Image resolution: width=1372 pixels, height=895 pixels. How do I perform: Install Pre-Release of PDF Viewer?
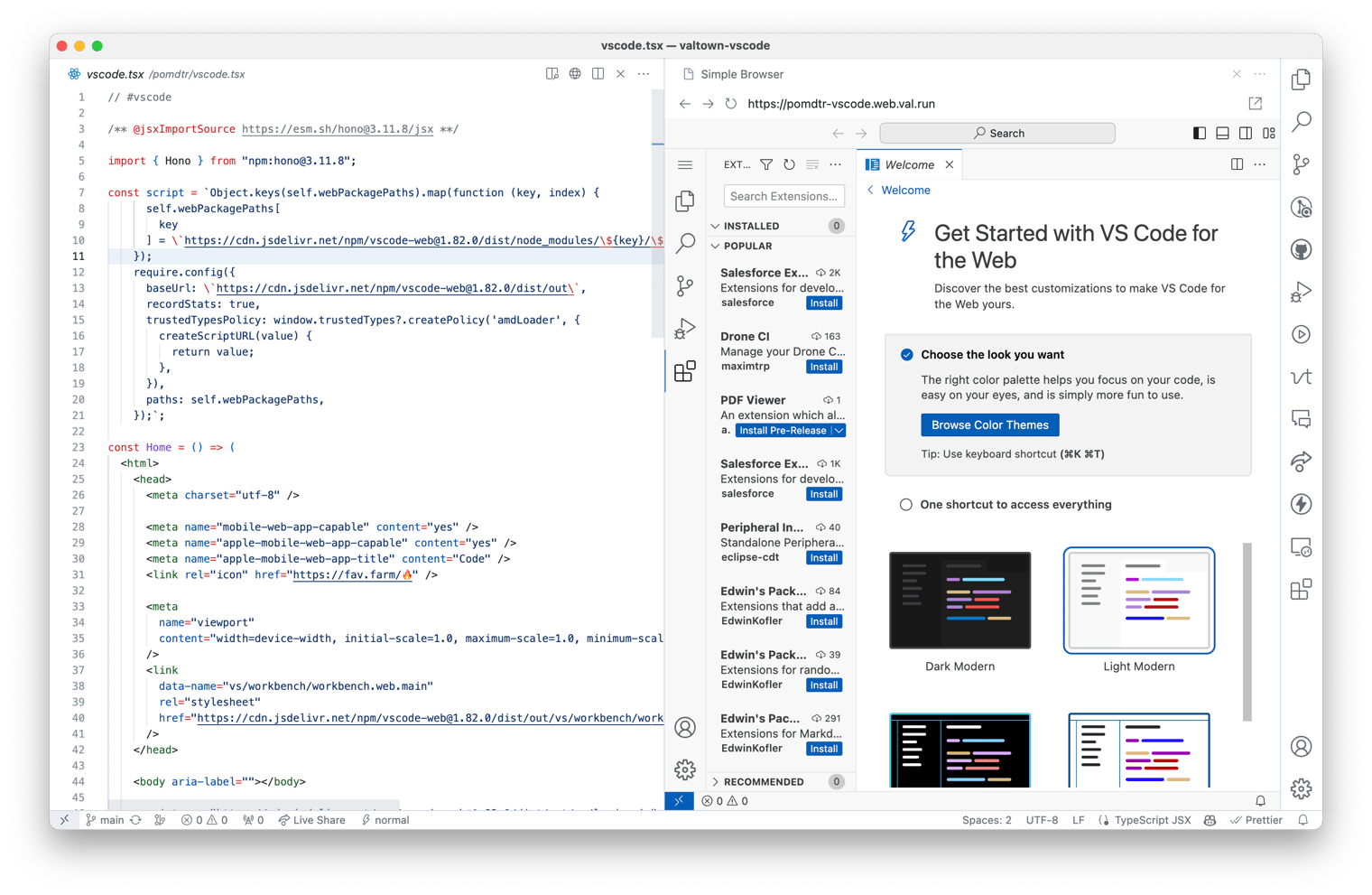(783, 431)
